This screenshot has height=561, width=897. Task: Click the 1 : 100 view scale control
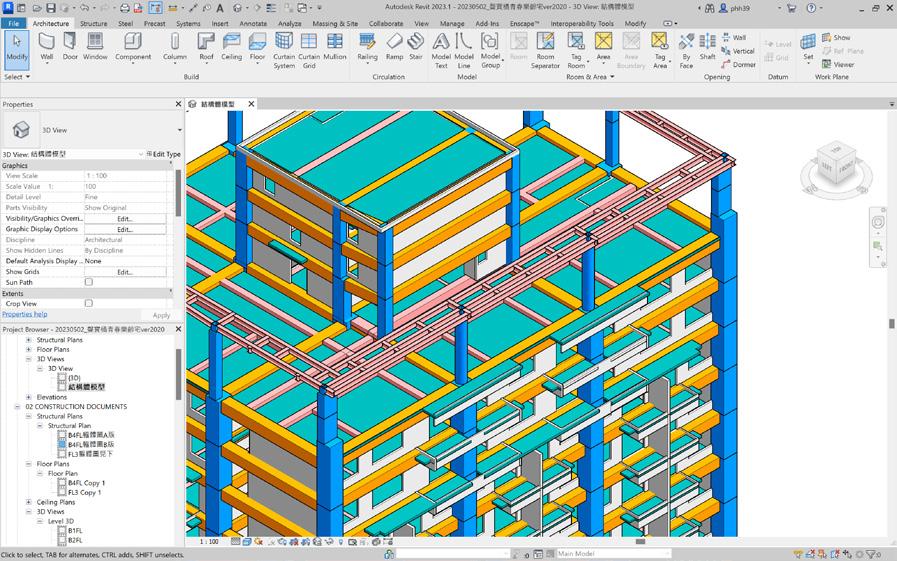pos(209,541)
